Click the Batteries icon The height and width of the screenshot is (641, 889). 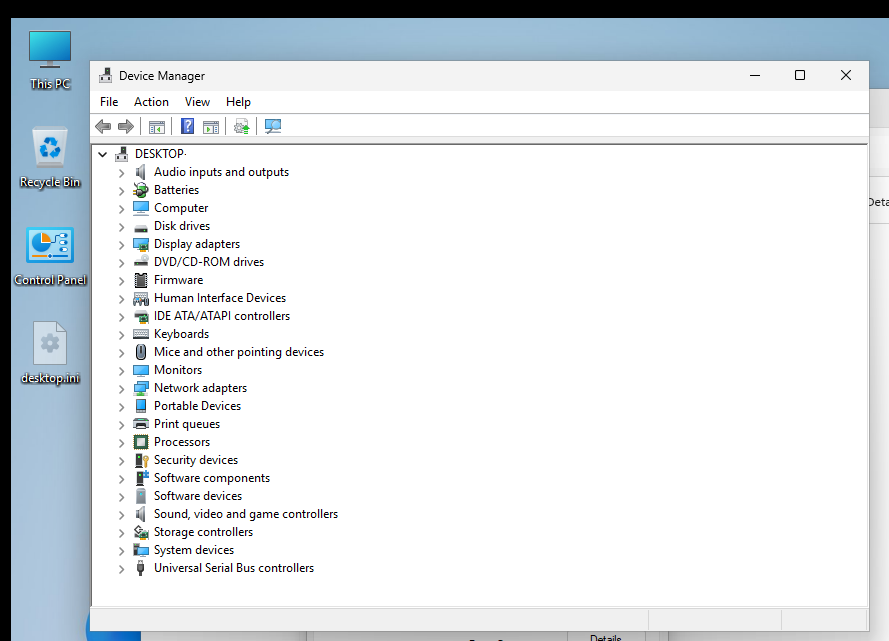pos(141,190)
